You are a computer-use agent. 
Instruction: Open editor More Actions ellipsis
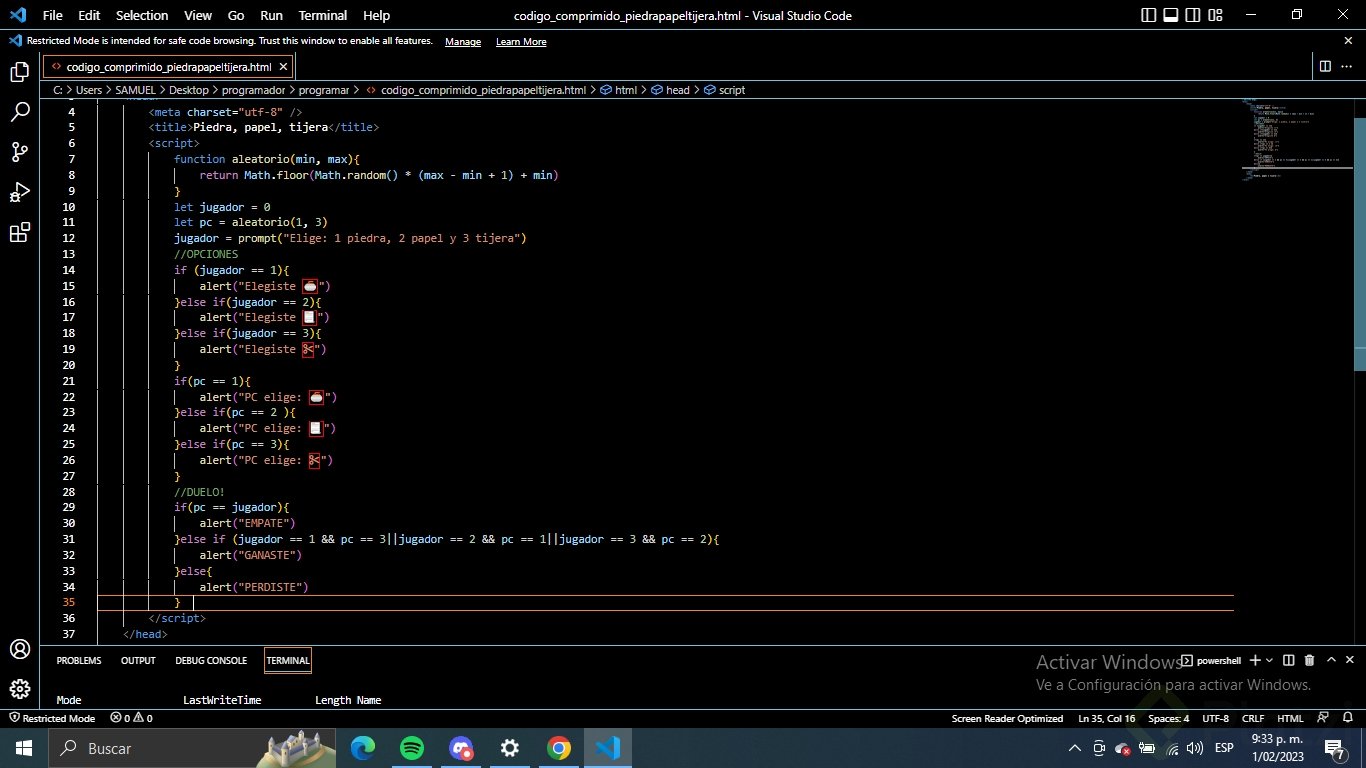1347,66
